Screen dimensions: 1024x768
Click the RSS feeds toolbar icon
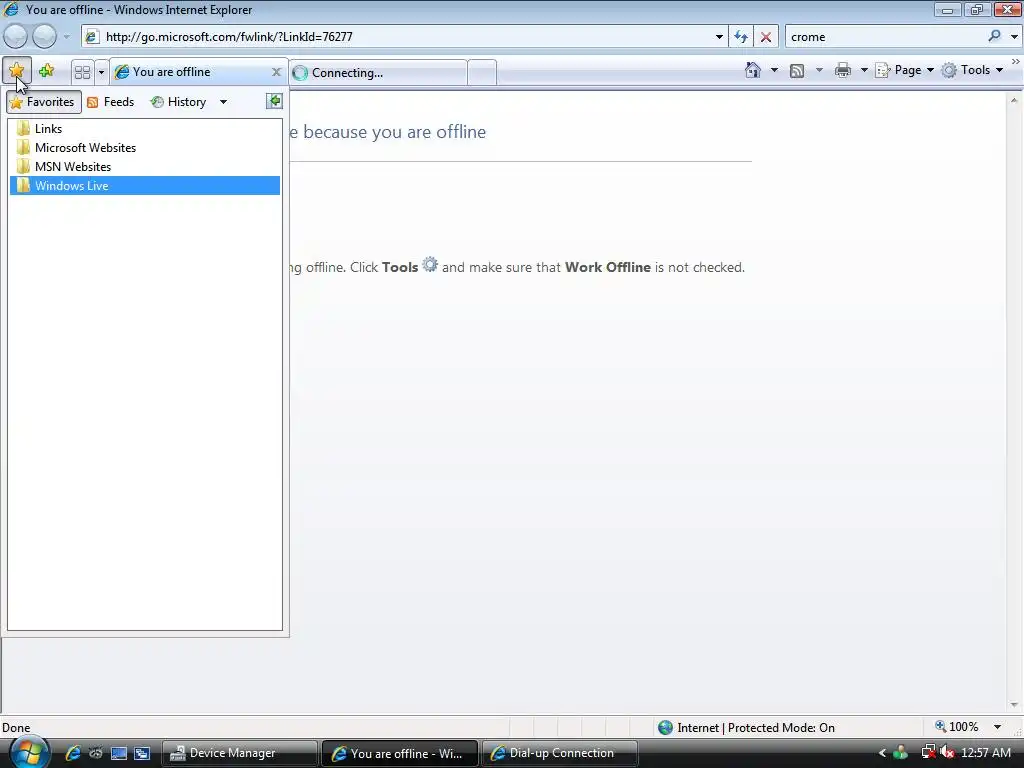pyautogui.click(x=797, y=71)
